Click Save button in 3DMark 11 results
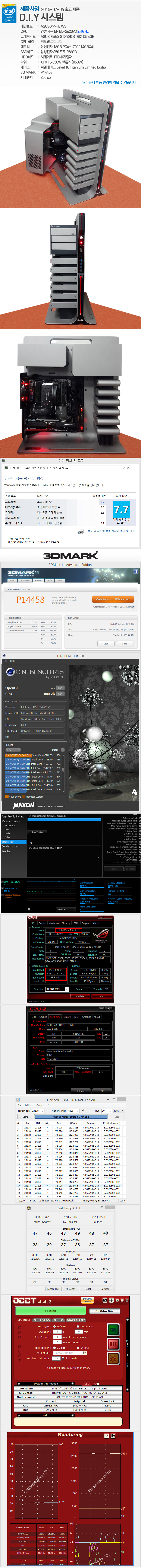The height and width of the screenshot is (1568, 141). pyautogui.click(x=125, y=643)
